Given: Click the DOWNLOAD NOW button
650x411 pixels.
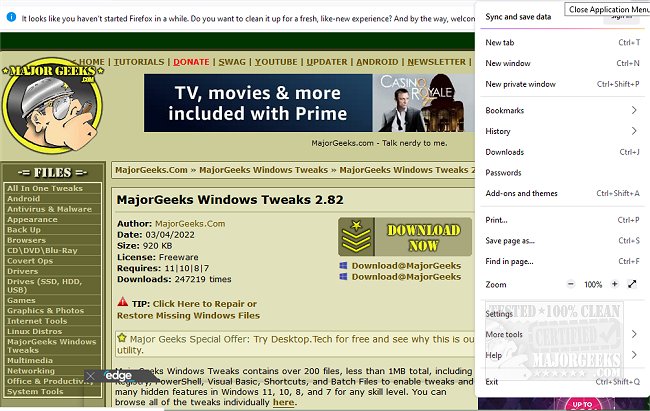Looking at the screenshot, I should pos(405,237).
